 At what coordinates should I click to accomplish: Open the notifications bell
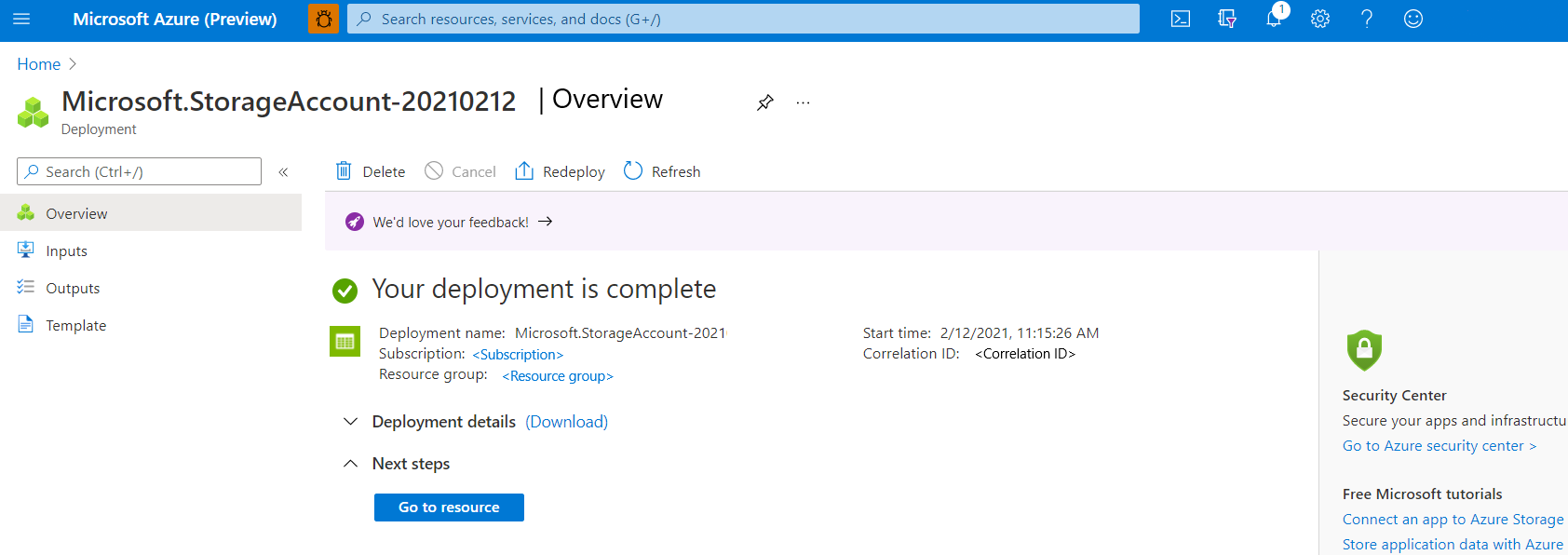tap(1274, 19)
